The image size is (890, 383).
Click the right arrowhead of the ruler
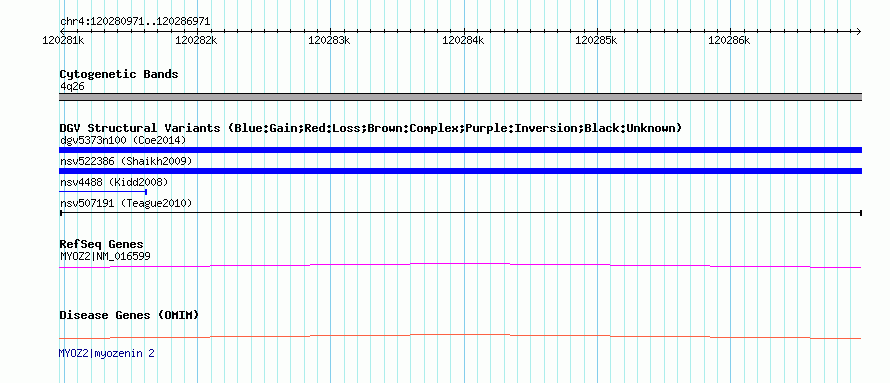tap(858, 31)
